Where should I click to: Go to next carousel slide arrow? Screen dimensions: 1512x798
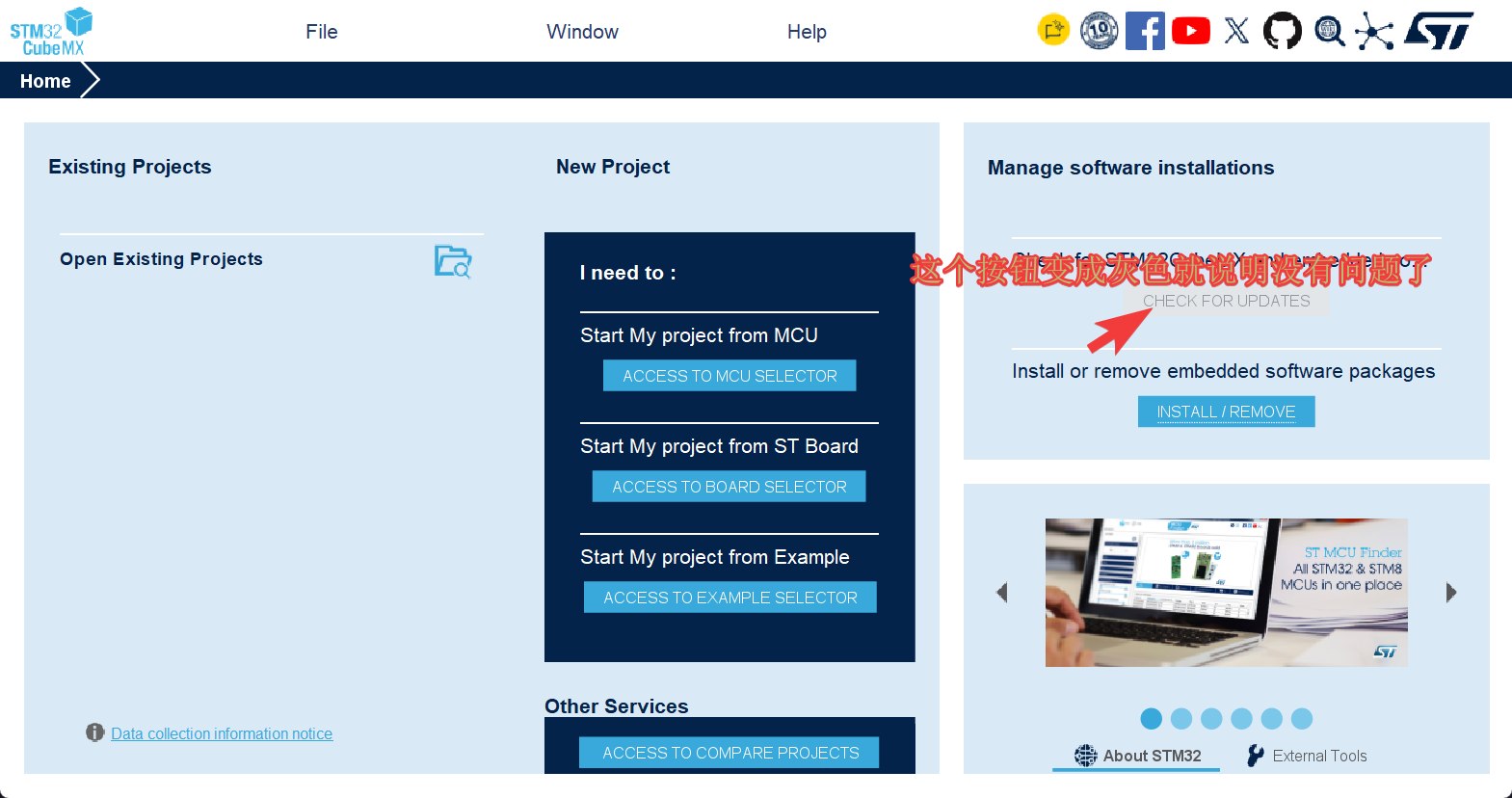(x=1451, y=593)
